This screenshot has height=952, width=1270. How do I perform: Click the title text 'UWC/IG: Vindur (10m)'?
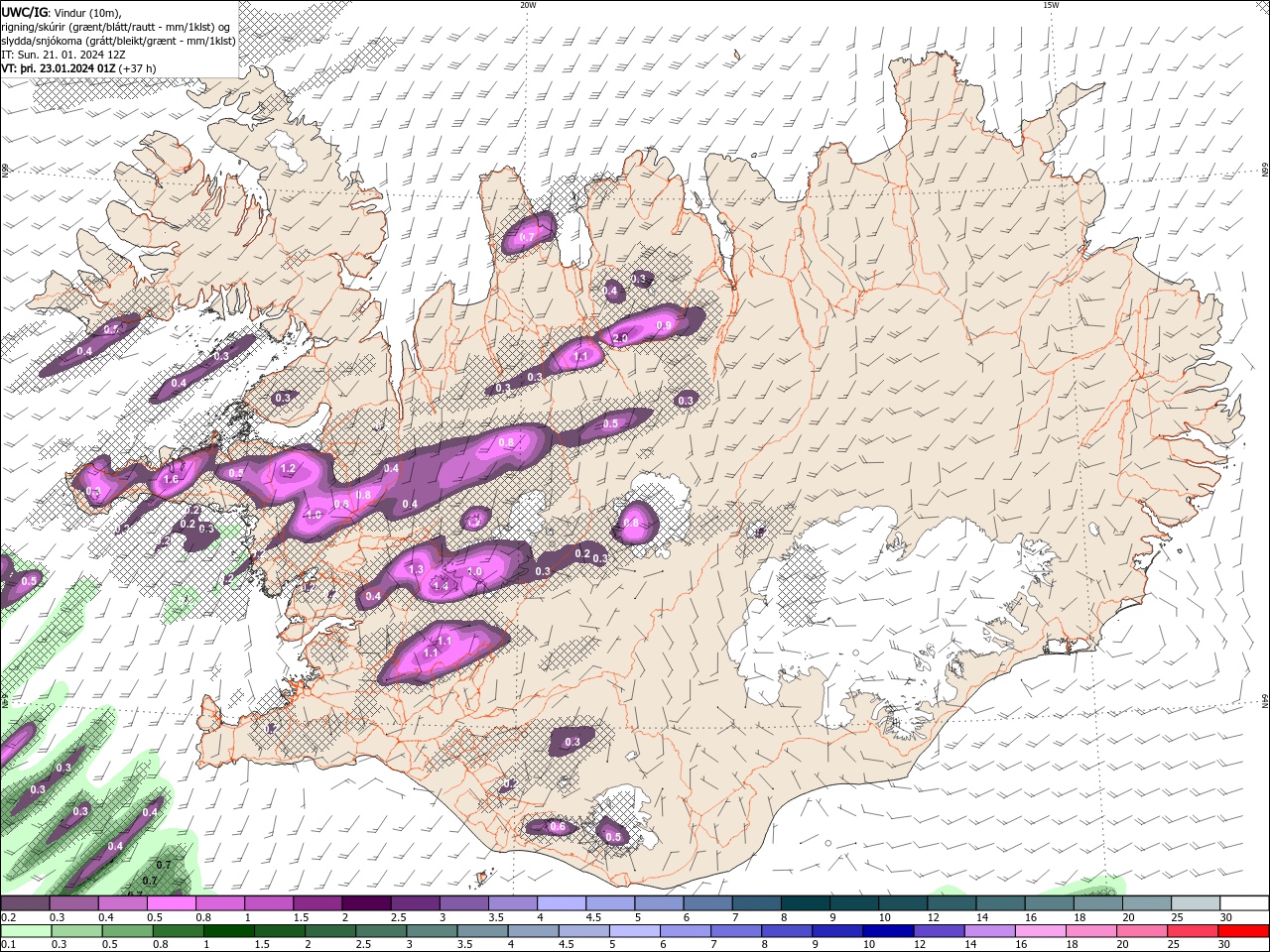pos(61,12)
